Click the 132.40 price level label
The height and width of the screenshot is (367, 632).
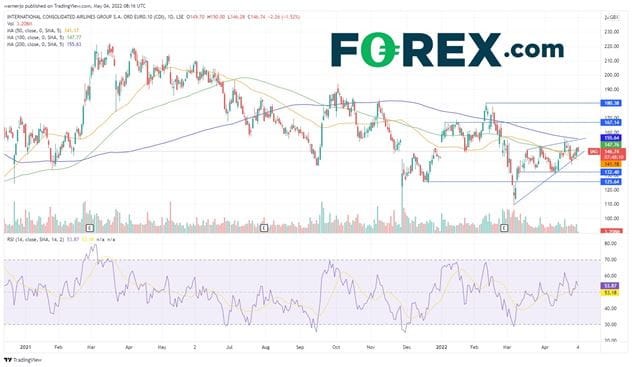610,172
